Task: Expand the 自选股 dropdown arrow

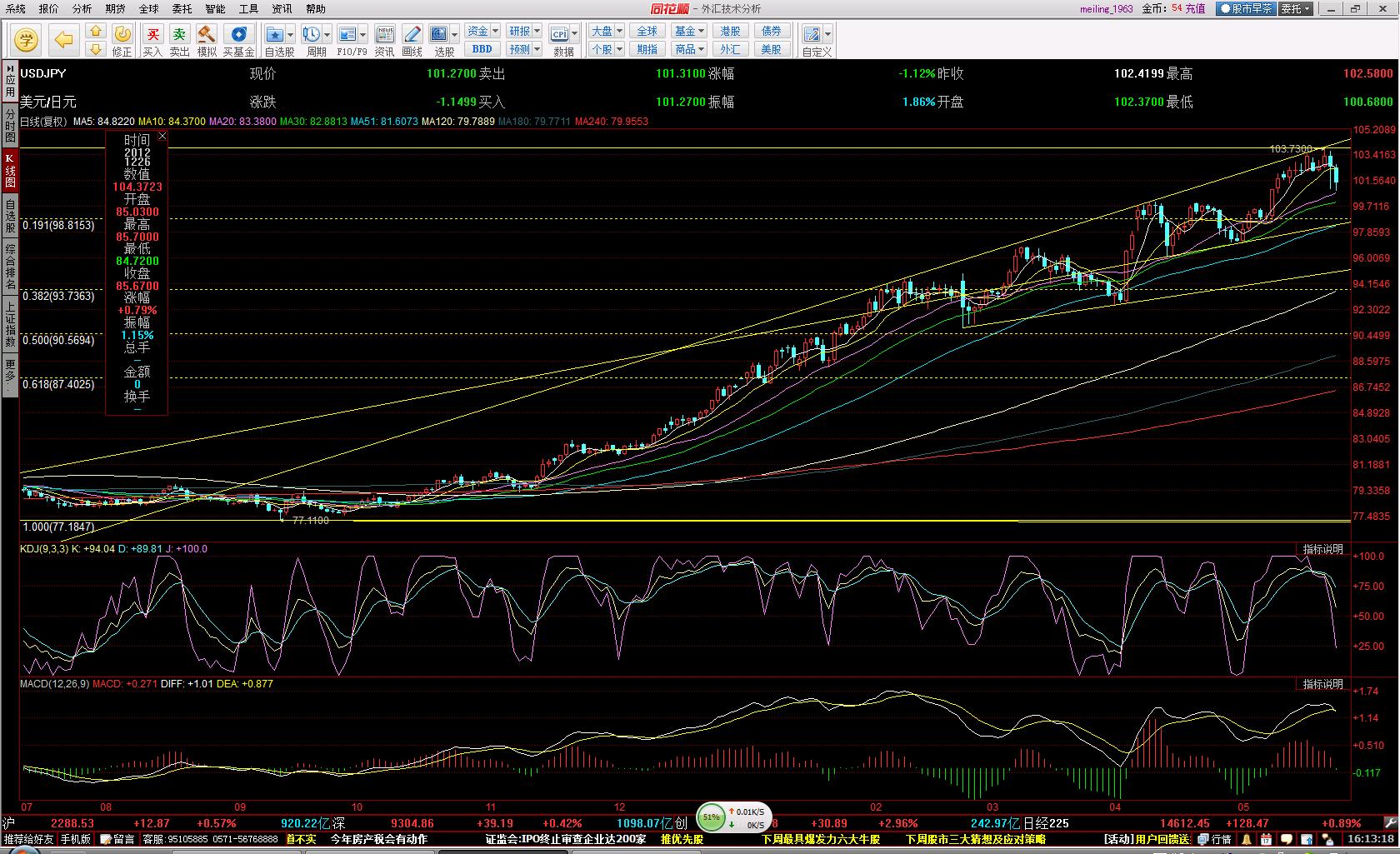Action: click(290, 35)
